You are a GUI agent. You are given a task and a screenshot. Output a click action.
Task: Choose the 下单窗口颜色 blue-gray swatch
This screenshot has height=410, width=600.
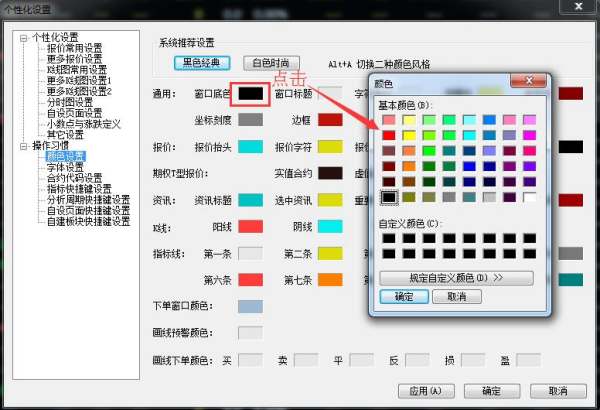click(x=251, y=306)
